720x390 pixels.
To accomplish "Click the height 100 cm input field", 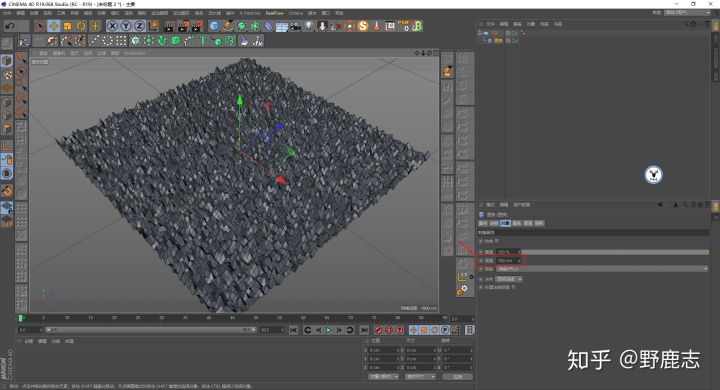I will coord(509,260).
